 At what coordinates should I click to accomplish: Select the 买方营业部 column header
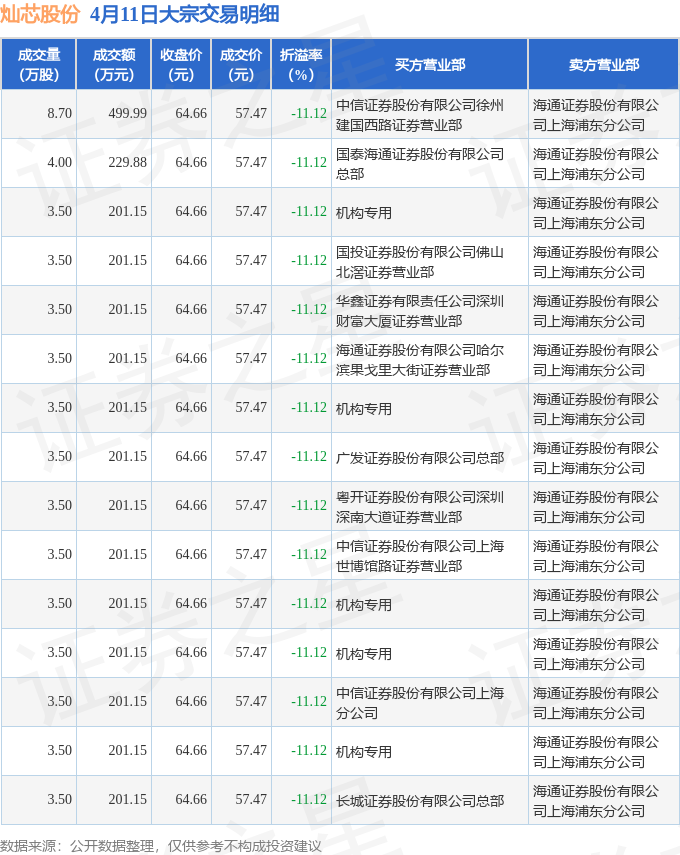[430, 64]
